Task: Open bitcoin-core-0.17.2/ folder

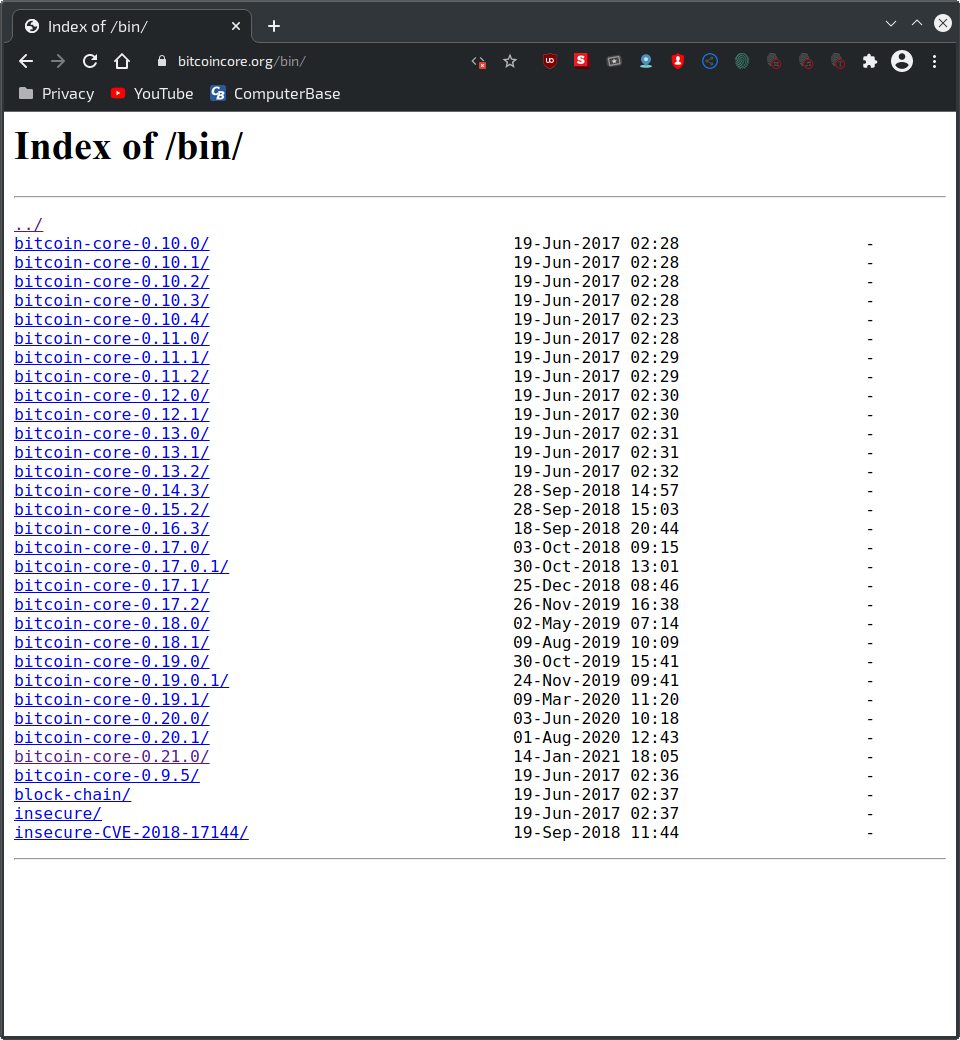Action: pos(111,605)
